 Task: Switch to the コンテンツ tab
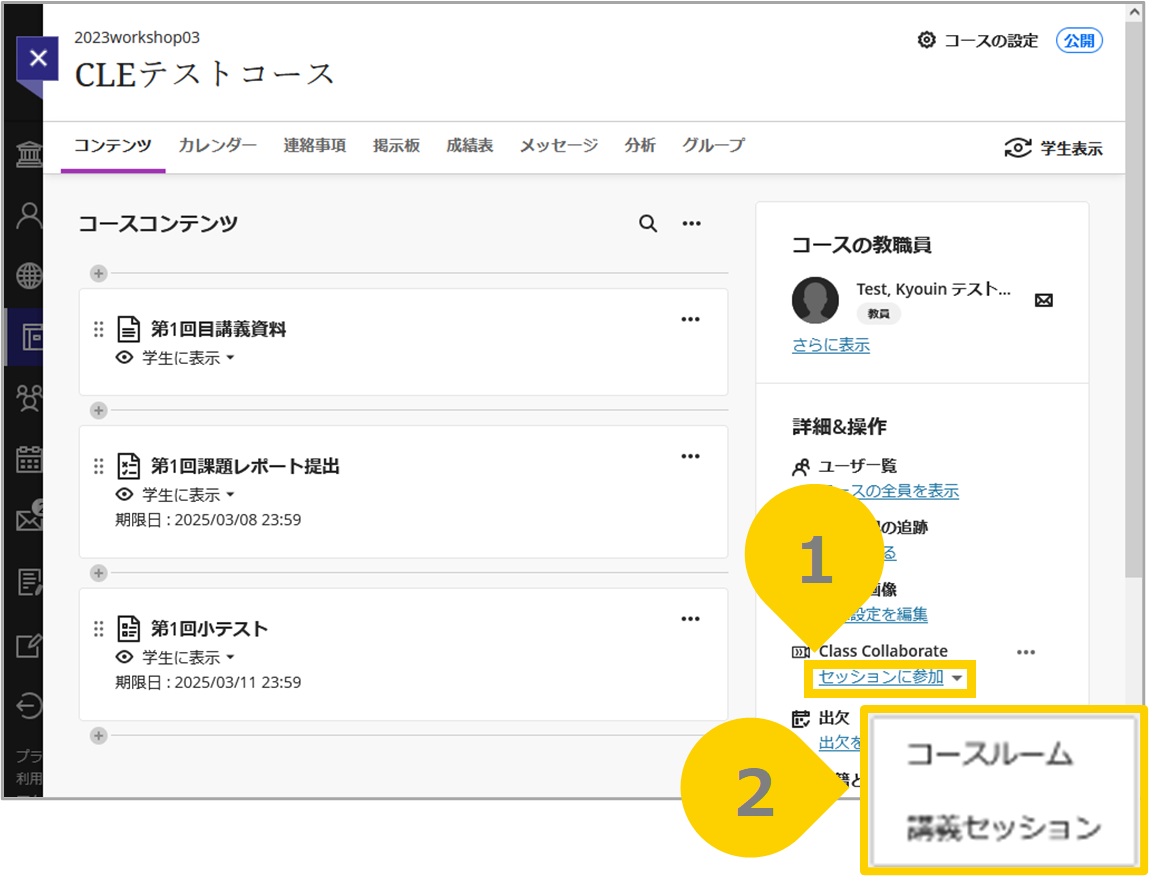(113, 145)
